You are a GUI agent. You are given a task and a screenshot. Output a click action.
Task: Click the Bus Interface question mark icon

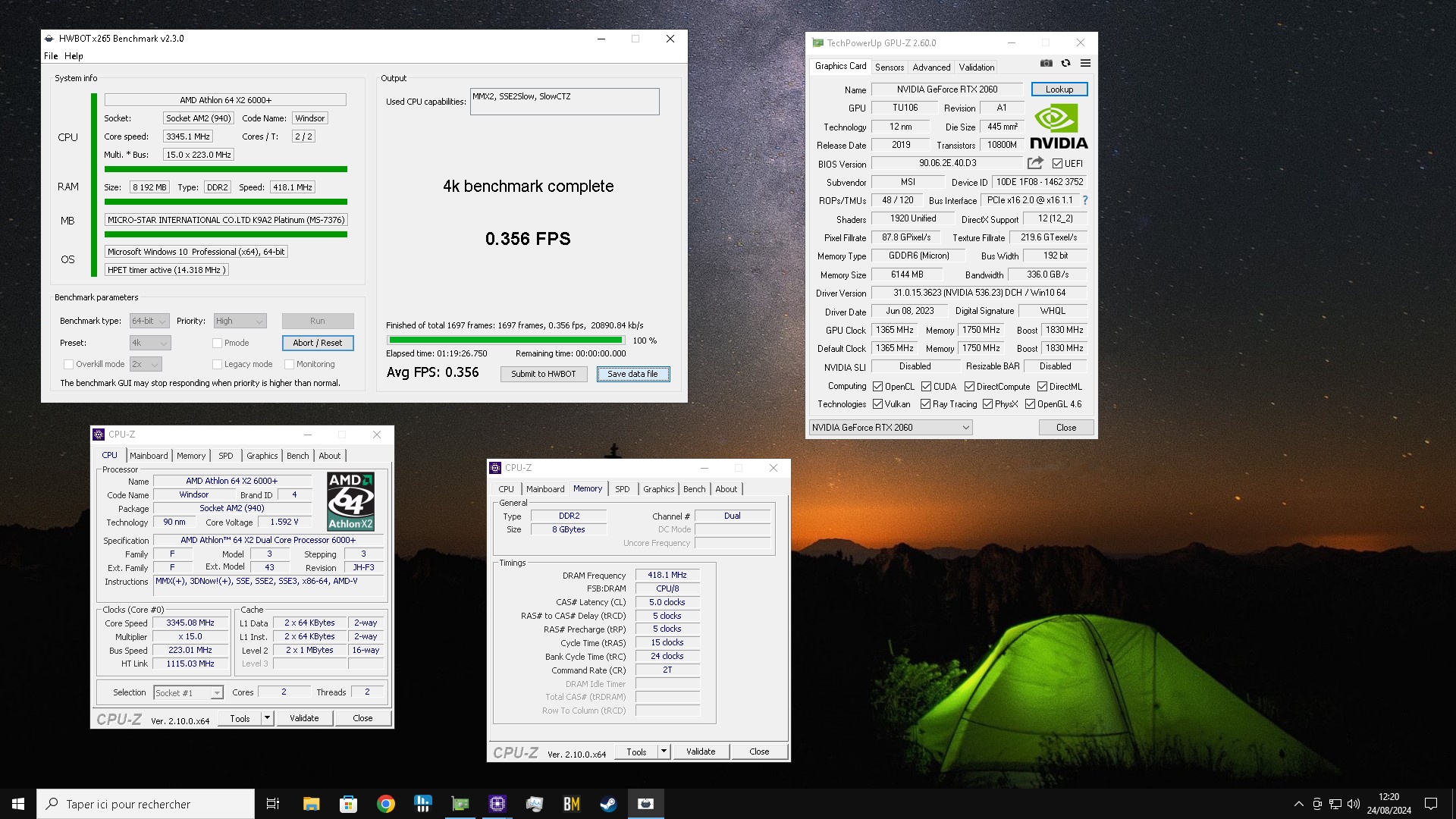(x=1084, y=200)
